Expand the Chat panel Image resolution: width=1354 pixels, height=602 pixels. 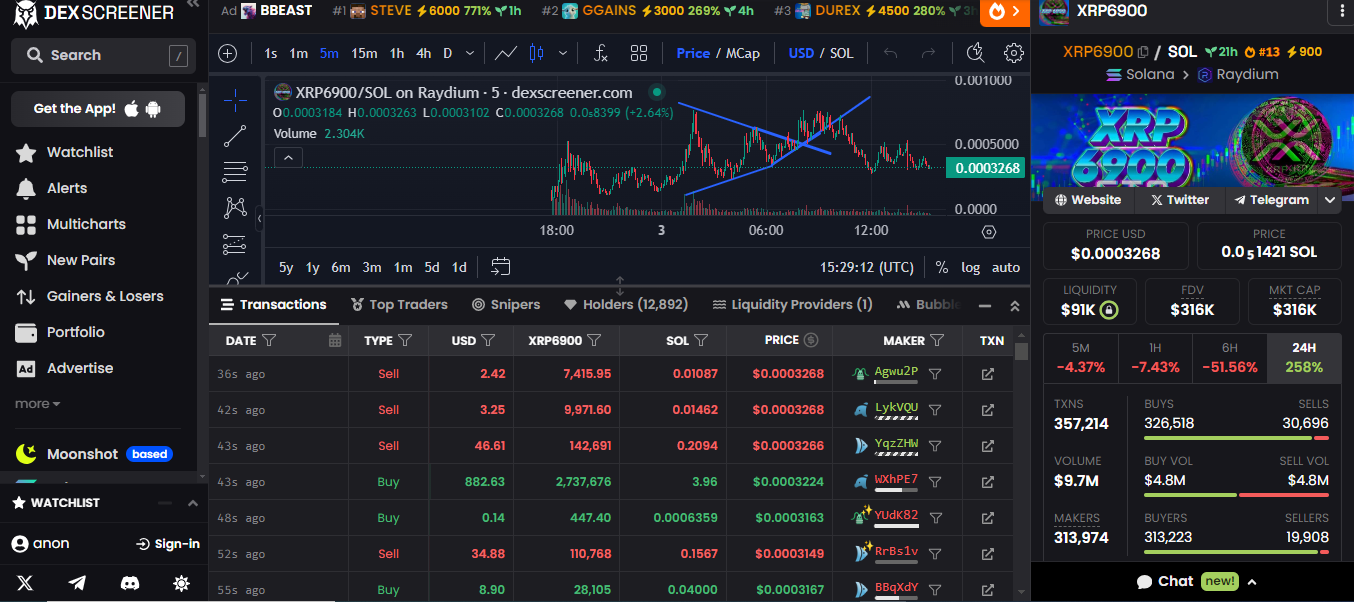click(1195, 581)
